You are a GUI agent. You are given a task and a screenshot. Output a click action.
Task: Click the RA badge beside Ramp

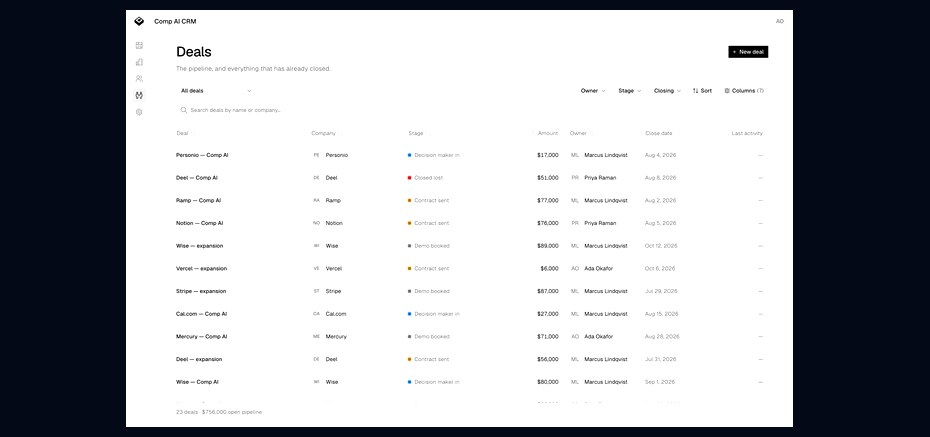[x=316, y=200]
